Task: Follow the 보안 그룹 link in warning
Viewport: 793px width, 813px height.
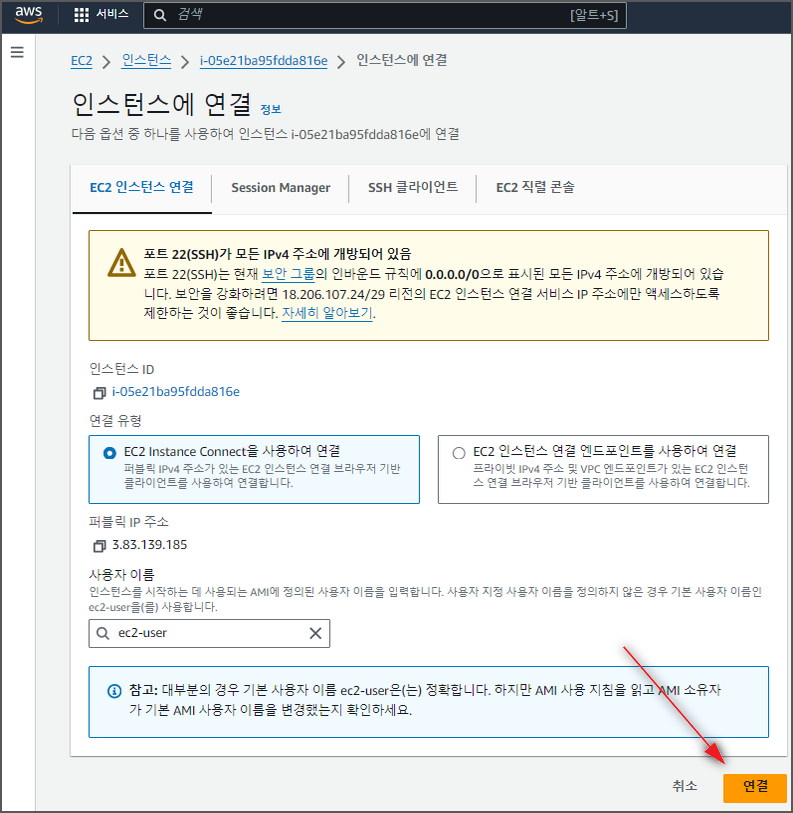Action: click(288, 274)
